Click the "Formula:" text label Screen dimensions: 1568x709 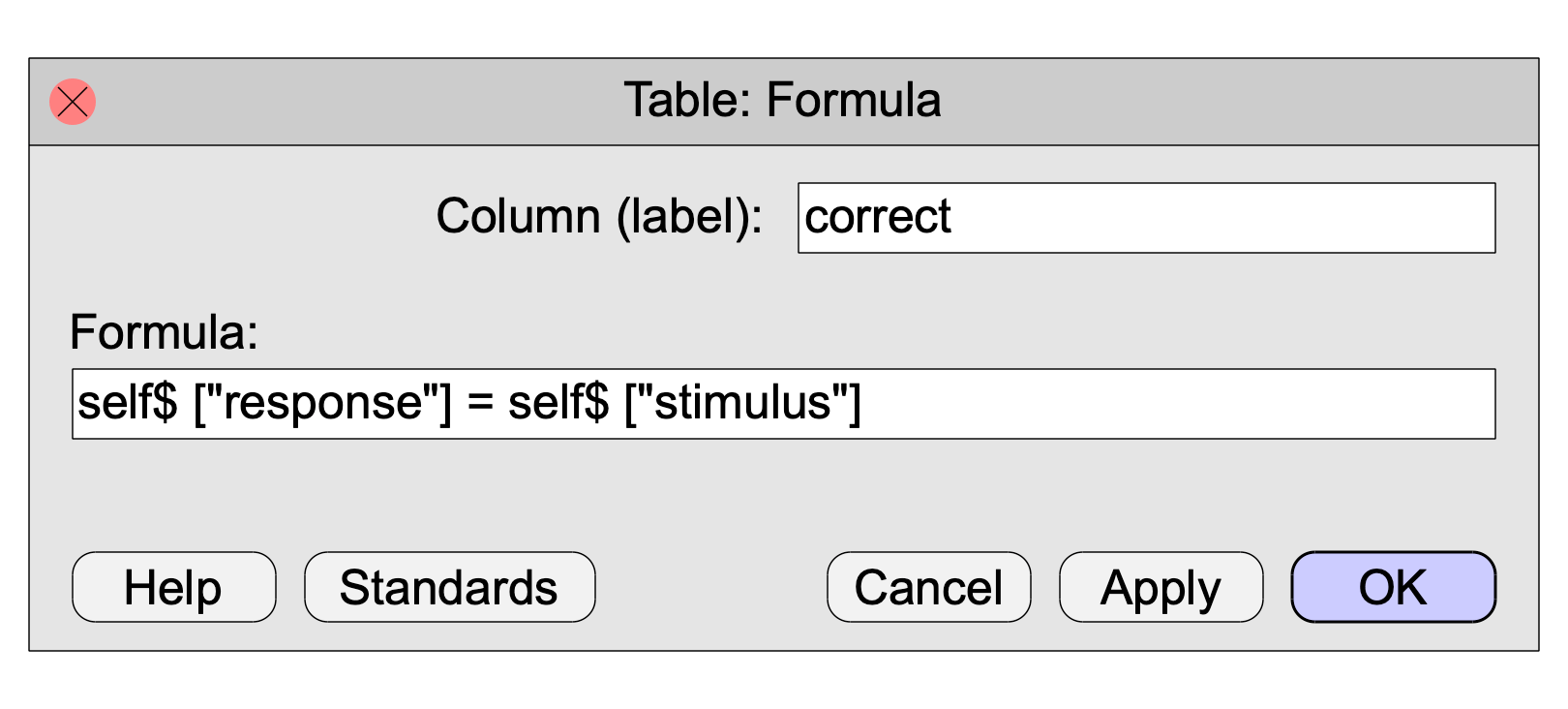(x=164, y=333)
